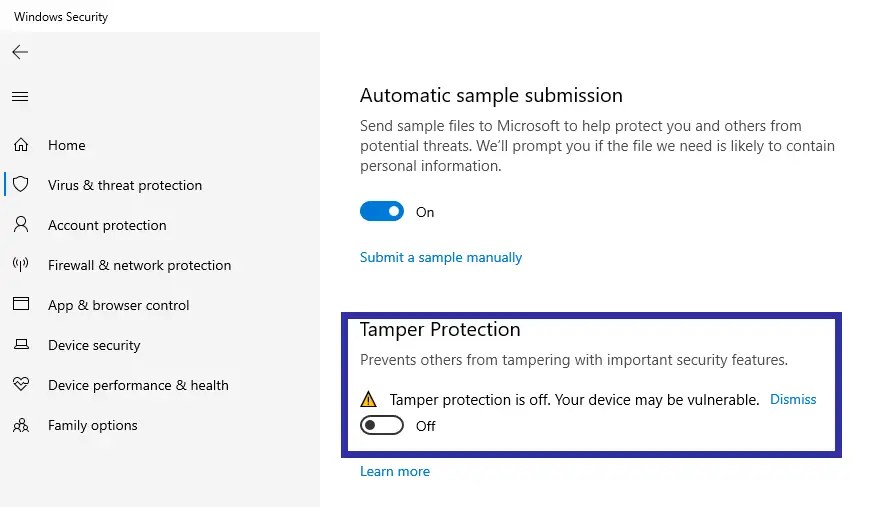Click the Account protection person icon
The width and height of the screenshot is (880, 507).
(20, 225)
